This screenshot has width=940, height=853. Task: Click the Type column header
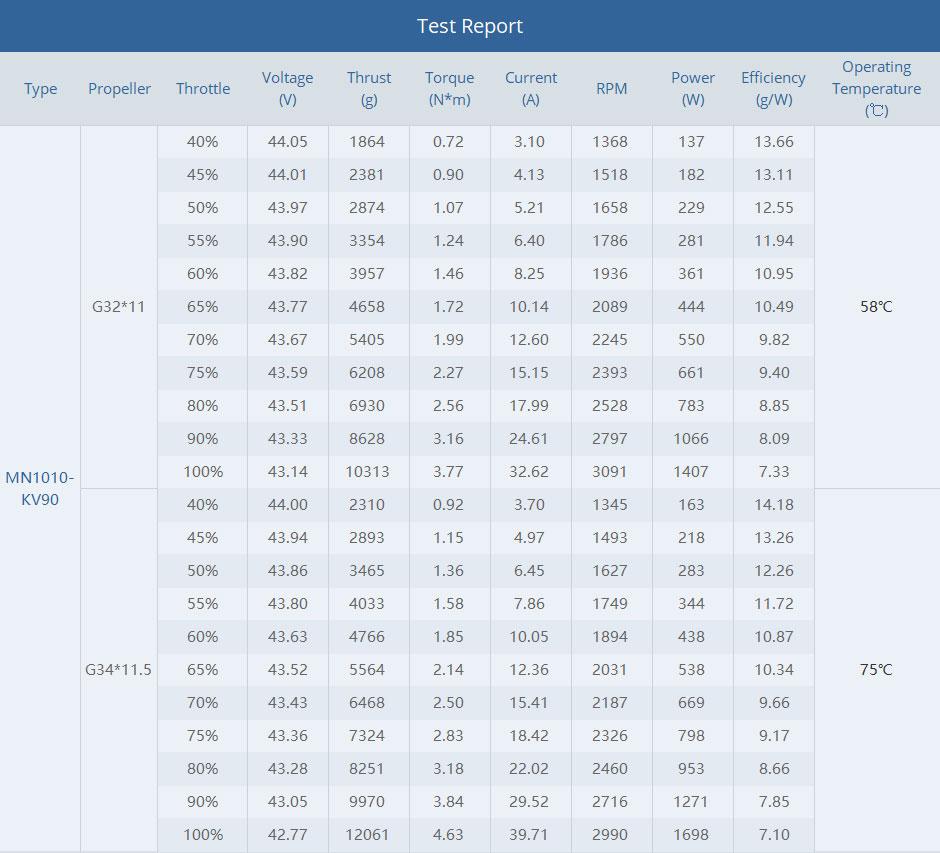[x=40, y=89]
